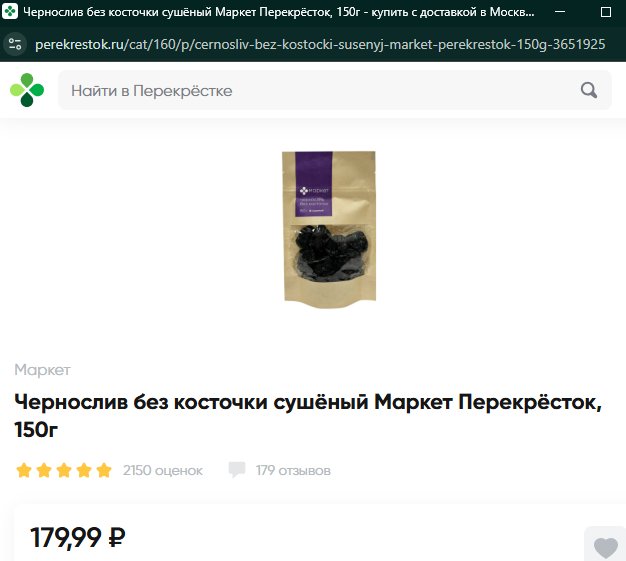The image size is (626, 561).
Task: Focus the 'Найти в Перекрёстке' search field
Action: point(335,90)
